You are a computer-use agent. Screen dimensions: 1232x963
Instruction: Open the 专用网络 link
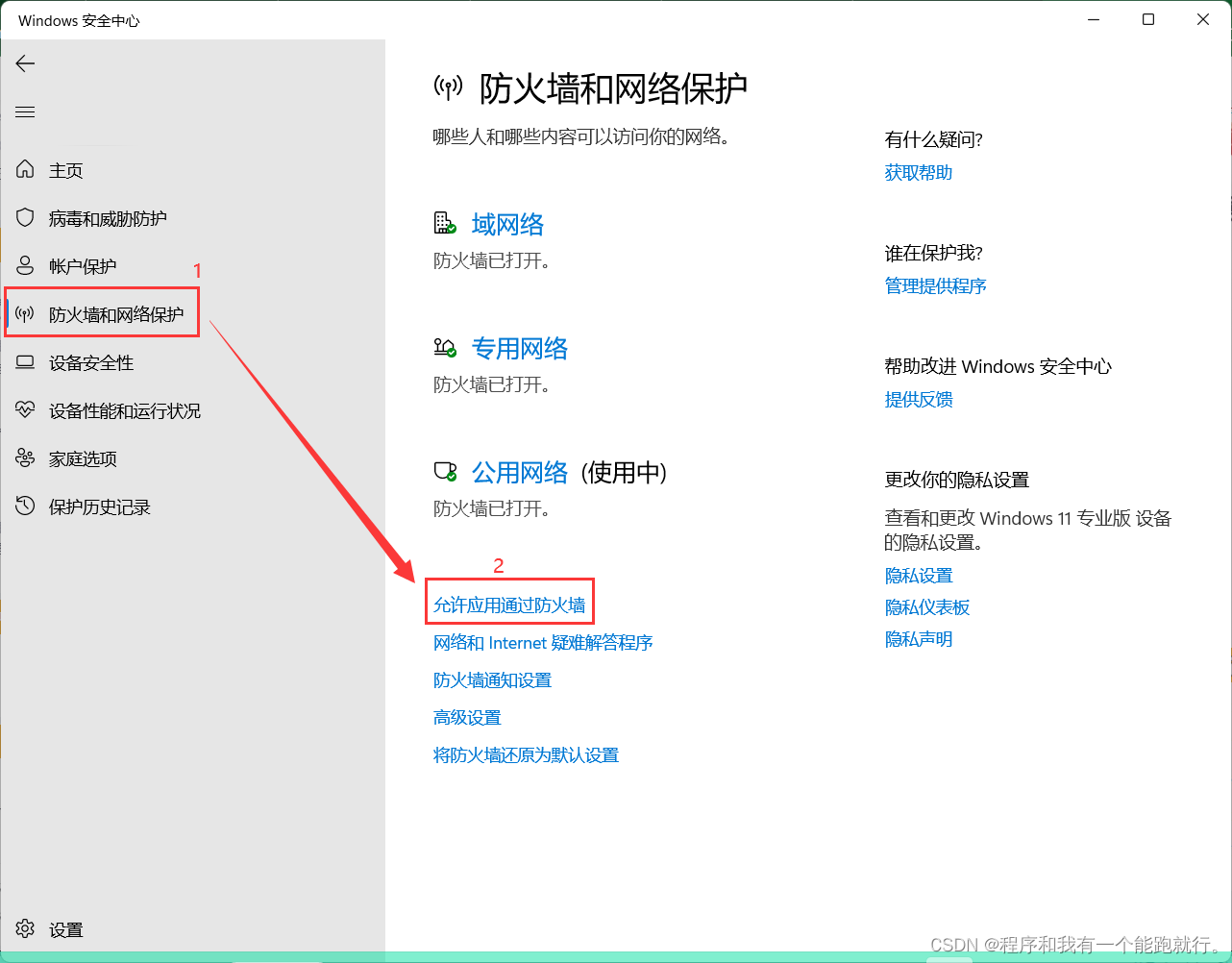tap(520, 348)
